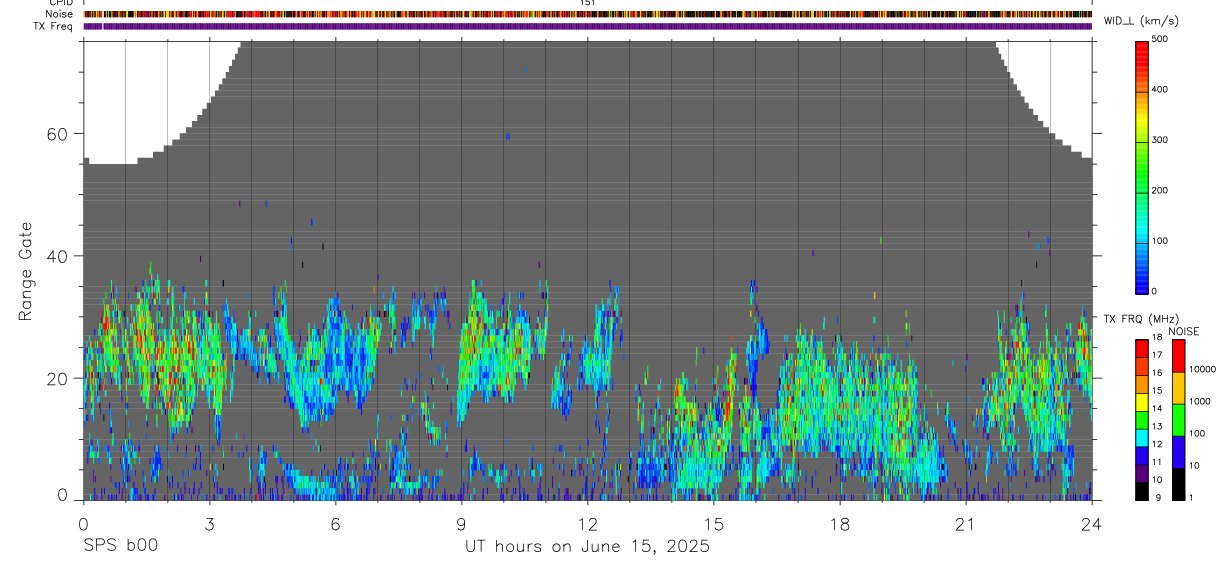Click the TX FRQ (MHz) legend title
Image resolution: width=1228 pixels, height=567 pixels.
click(1142, 319)
